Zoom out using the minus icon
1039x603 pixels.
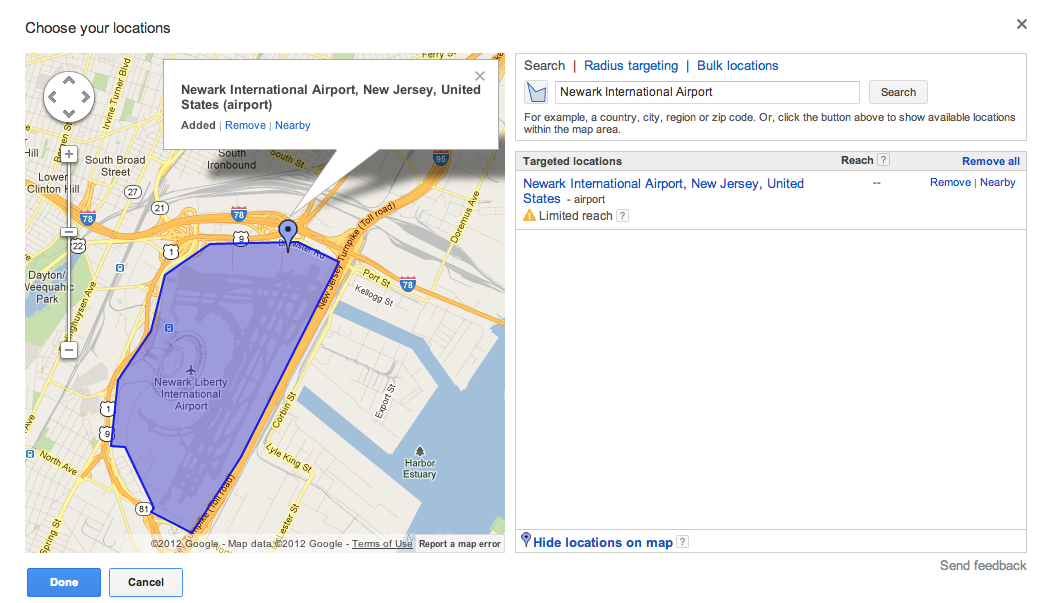point(68,350)
